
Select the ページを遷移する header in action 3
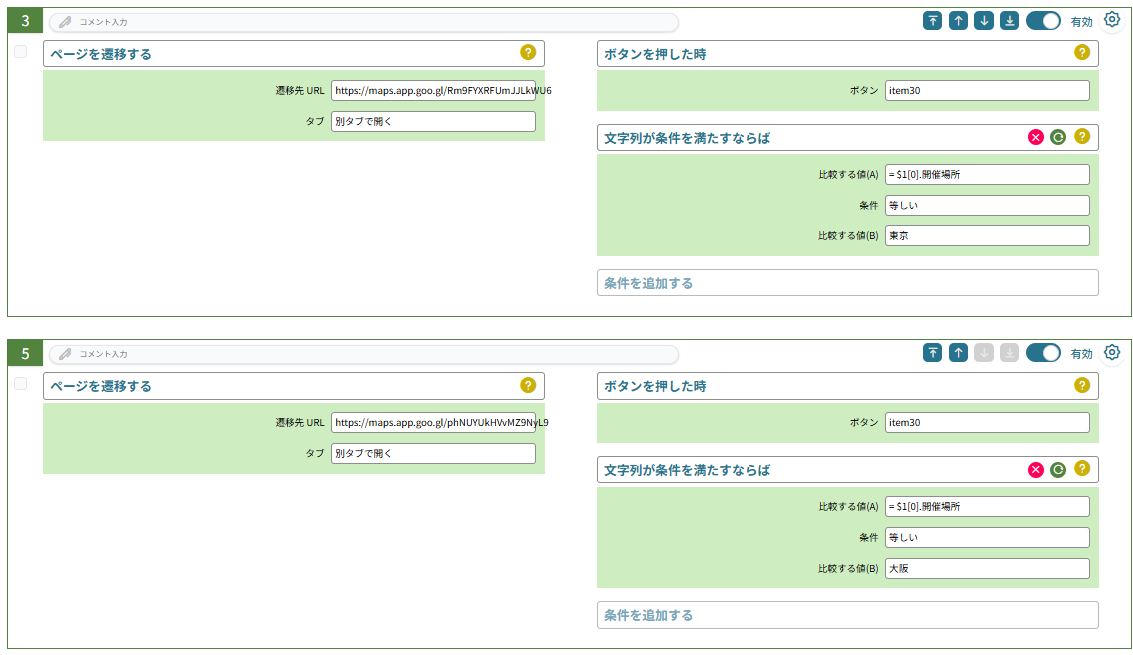293,53
